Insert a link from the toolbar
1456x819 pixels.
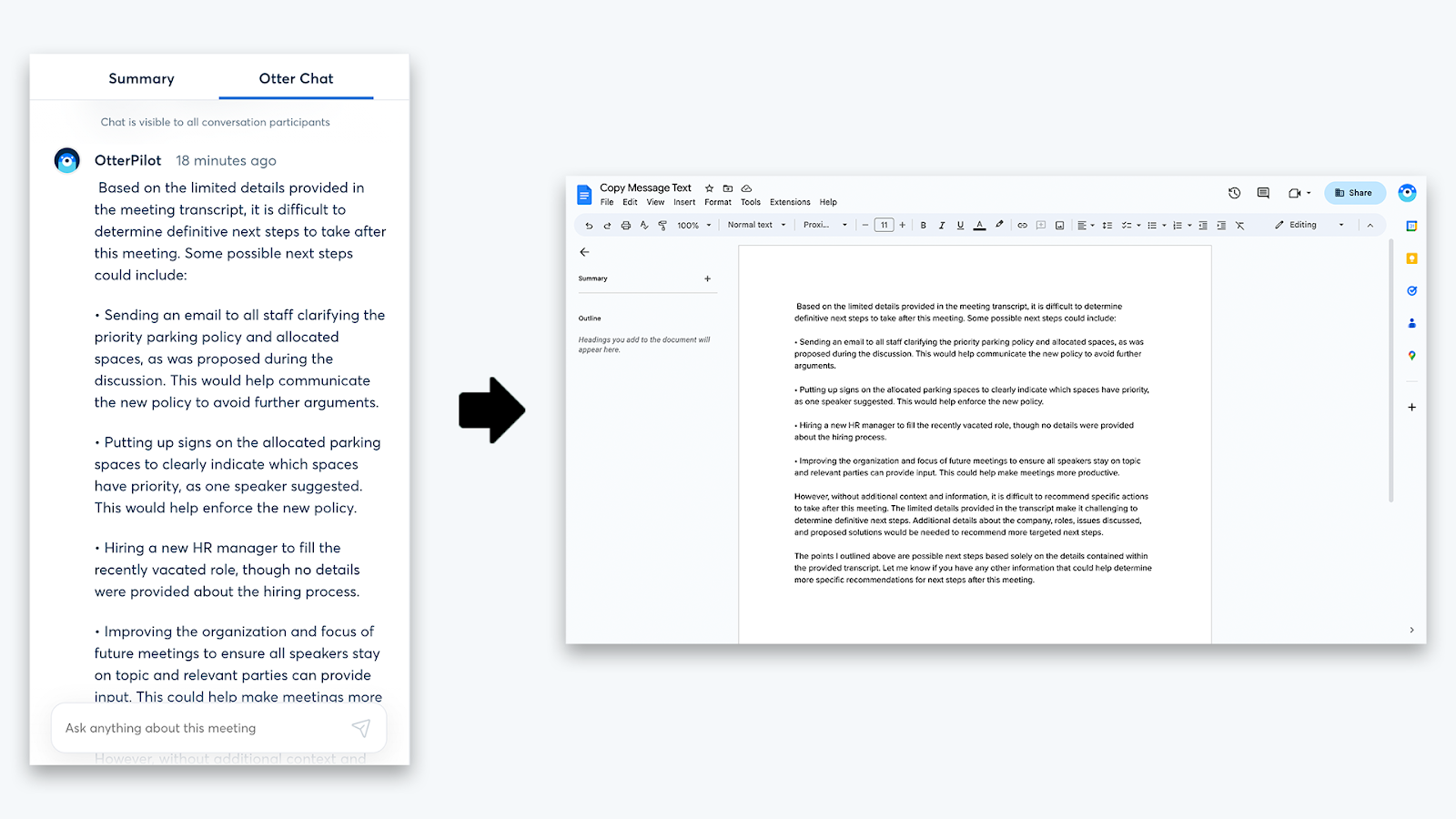(x=1022, y=225)
